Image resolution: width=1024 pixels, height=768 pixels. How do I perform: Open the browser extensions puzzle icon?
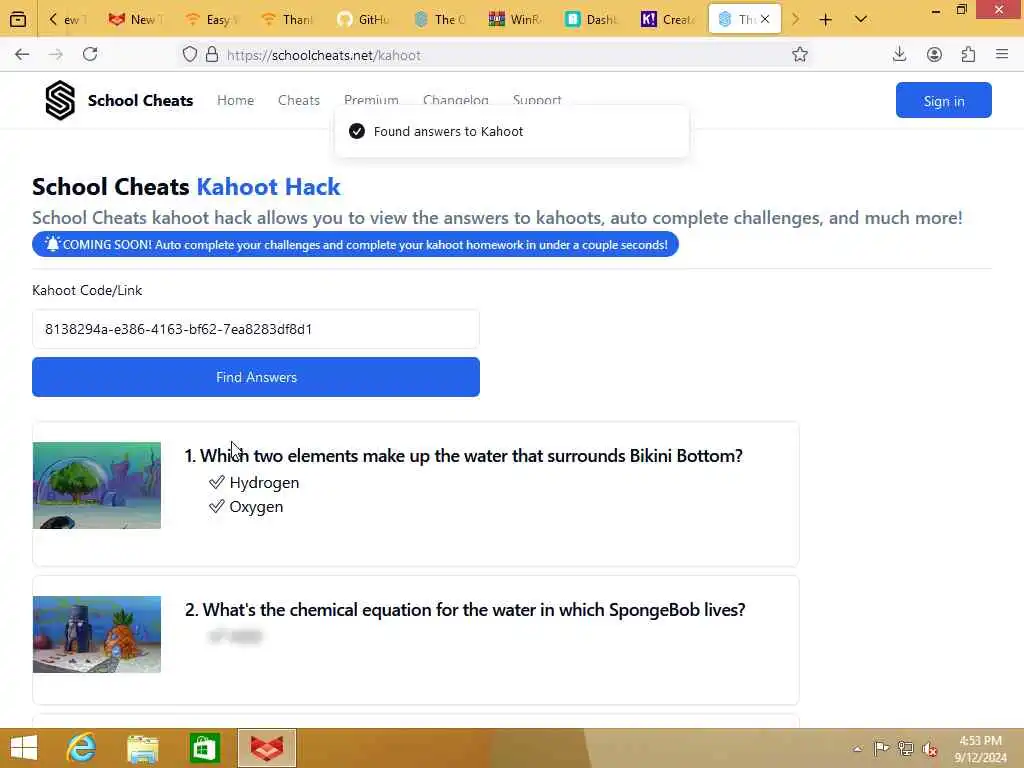pos(968,55)
